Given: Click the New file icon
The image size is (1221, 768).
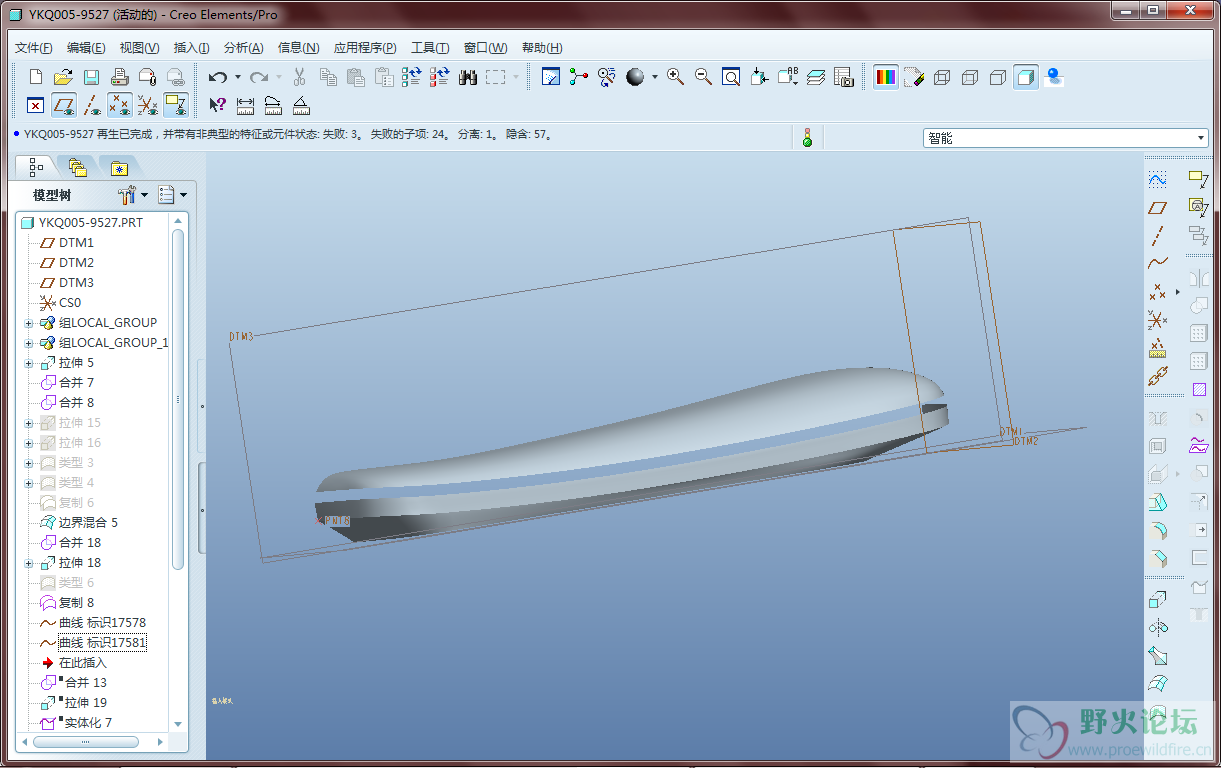Looking at the screenshot, I should (36, 77).
